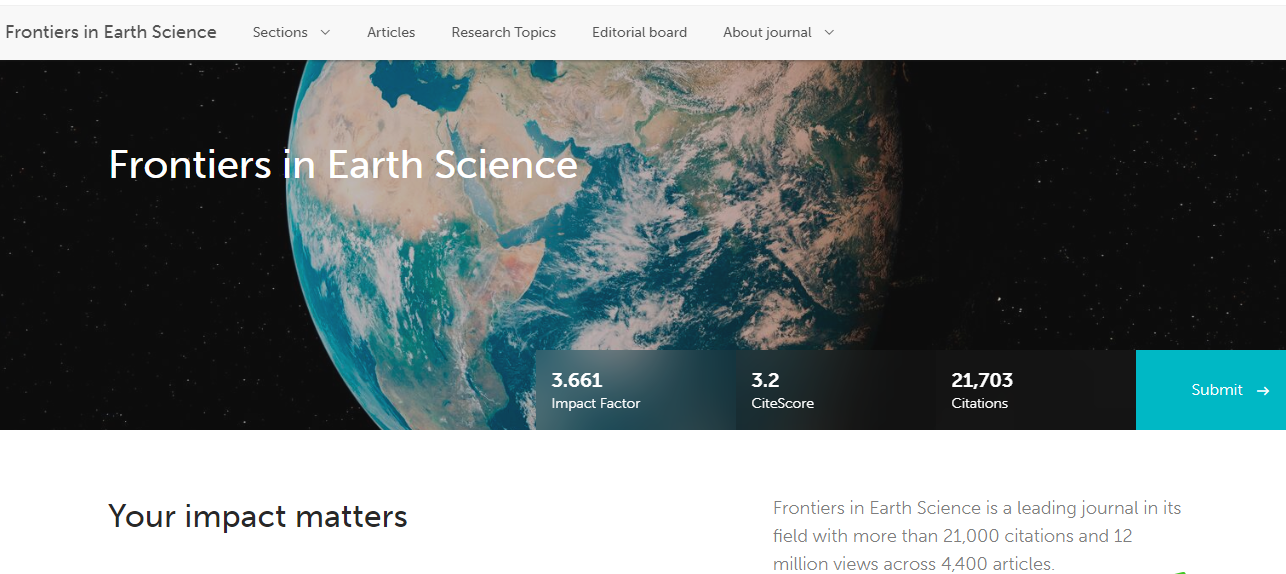Click the 3.2 CiteScore value
1286x574 pixels.
[x=765, y=380]
